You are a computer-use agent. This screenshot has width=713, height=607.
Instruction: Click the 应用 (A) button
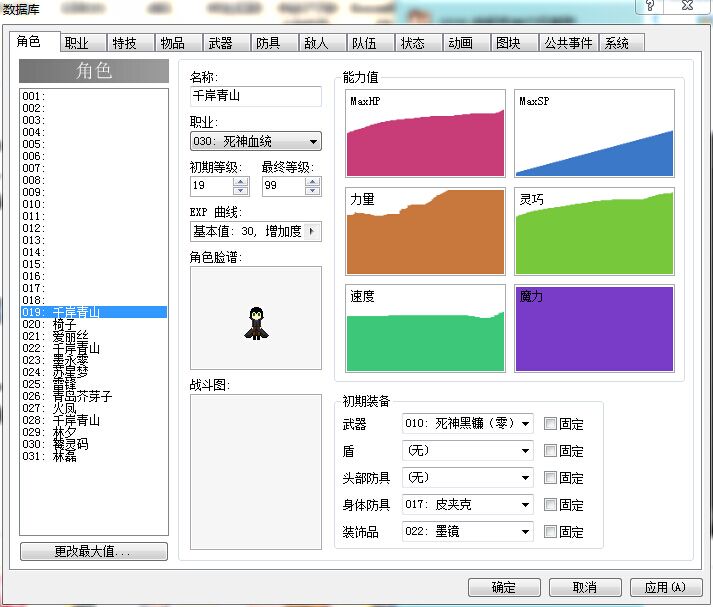click(x=665, y=587)
